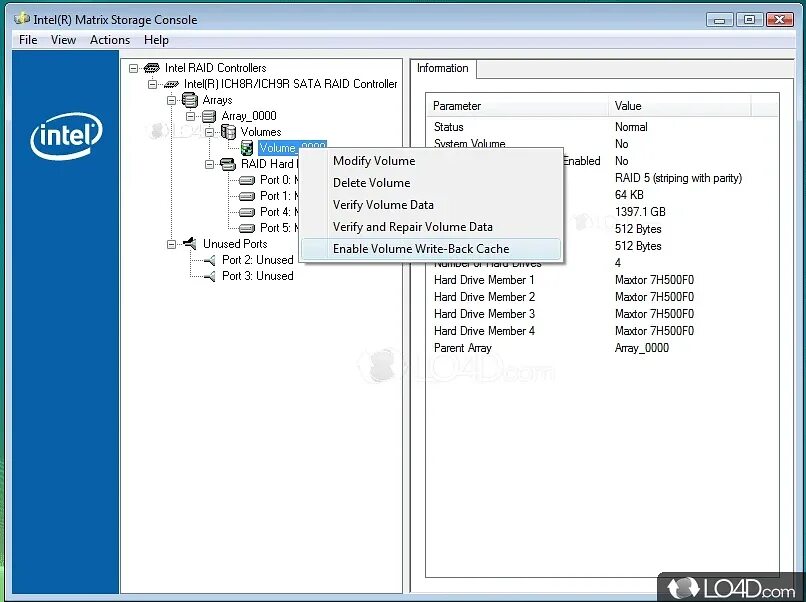Click the Array_0000 value in table
This screenshot has width=806, height=602.
pyautogui.click(x=642, y=348)
